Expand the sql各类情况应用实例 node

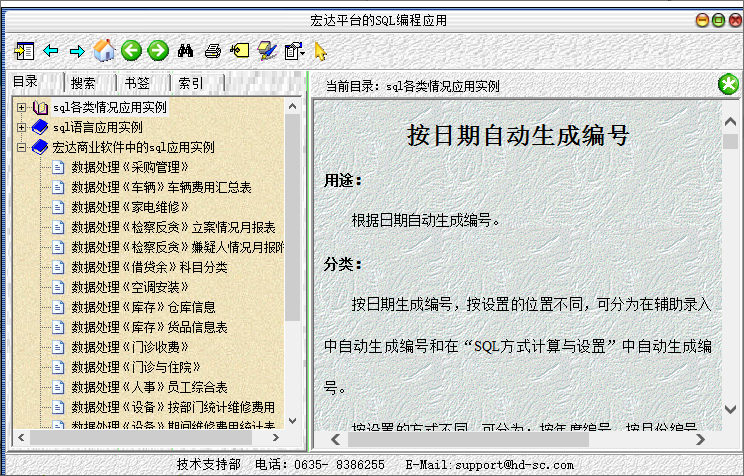(x=22, y=107)
